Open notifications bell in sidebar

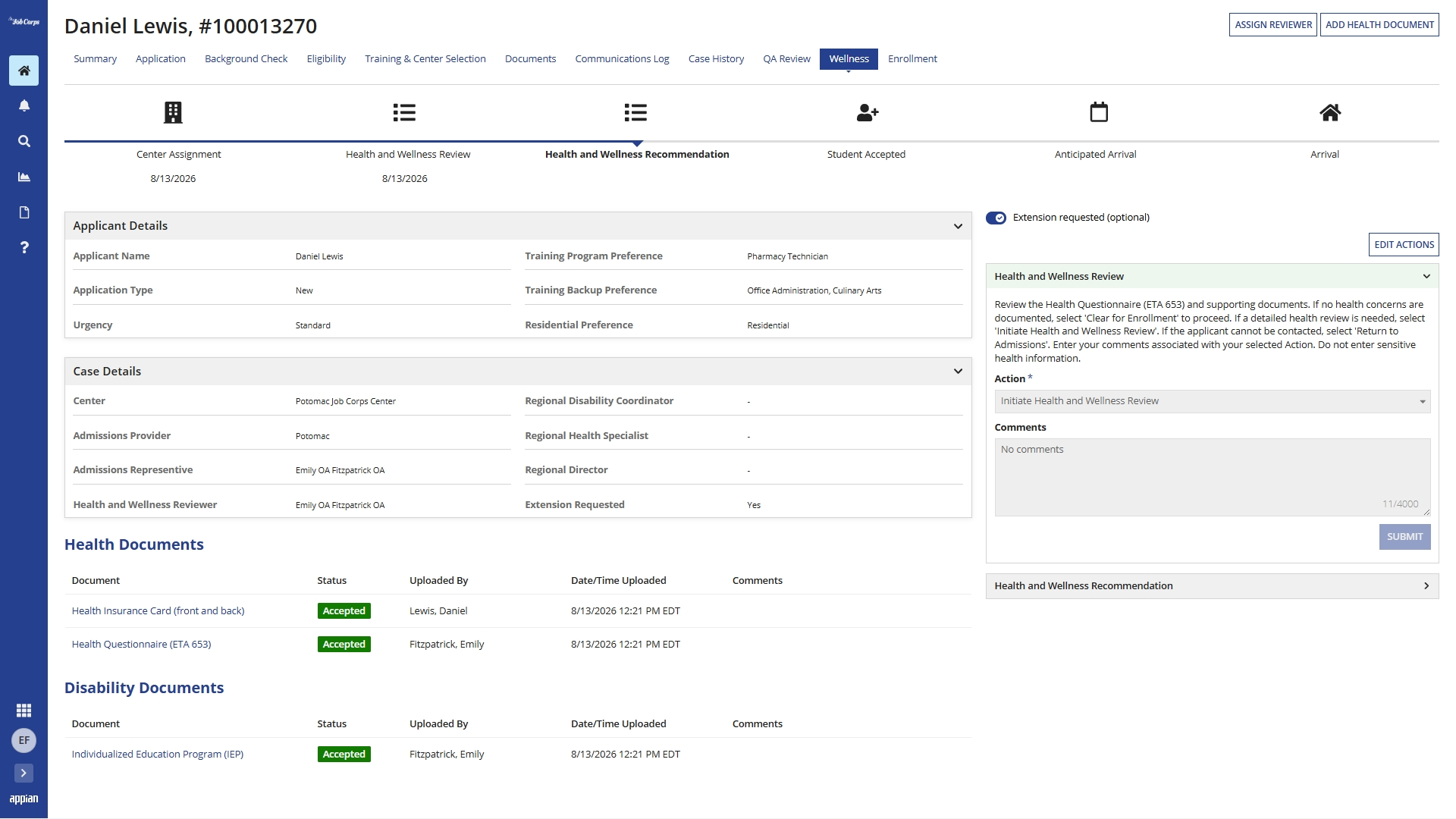point(24,105)
